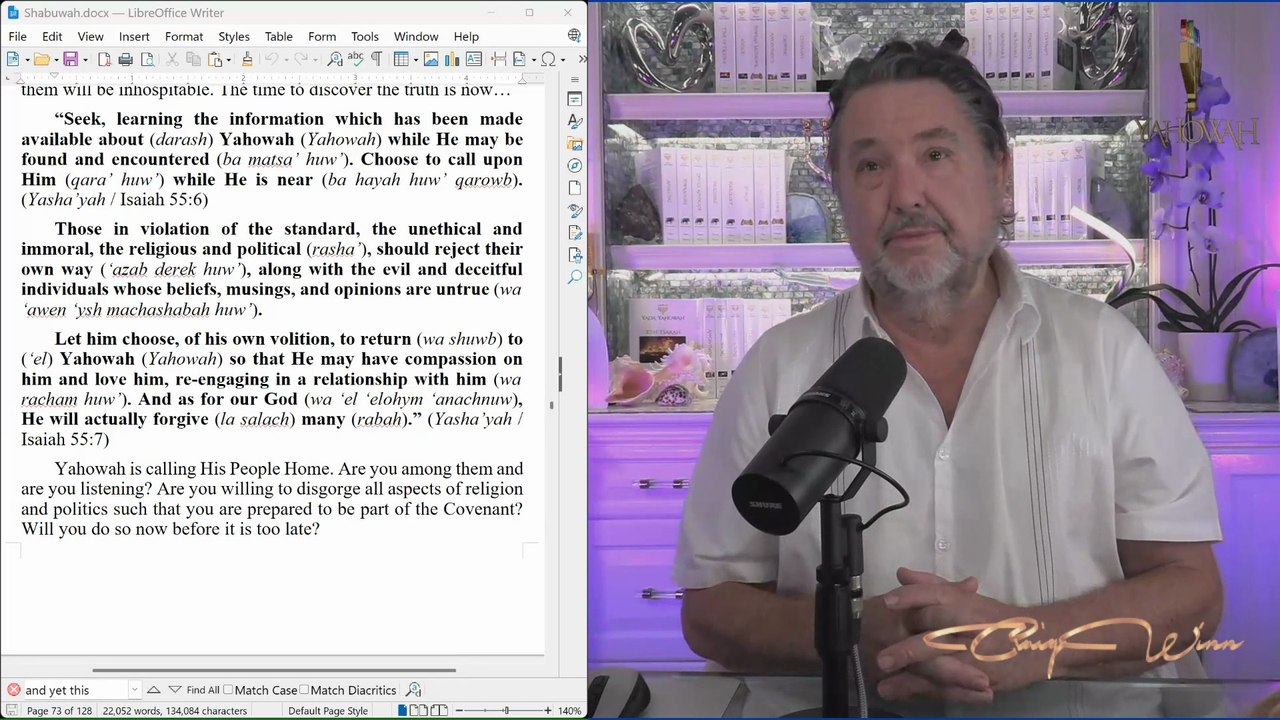Screen dimensions: 1280x720
Task: Expand the Redo history arrow
Action: tap(315, 60)
